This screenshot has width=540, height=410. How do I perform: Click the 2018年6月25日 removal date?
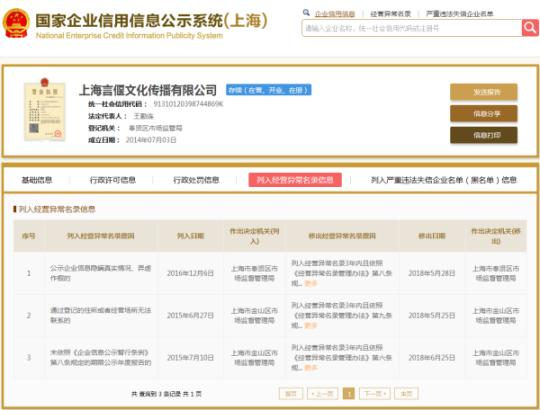coord(432,358)
